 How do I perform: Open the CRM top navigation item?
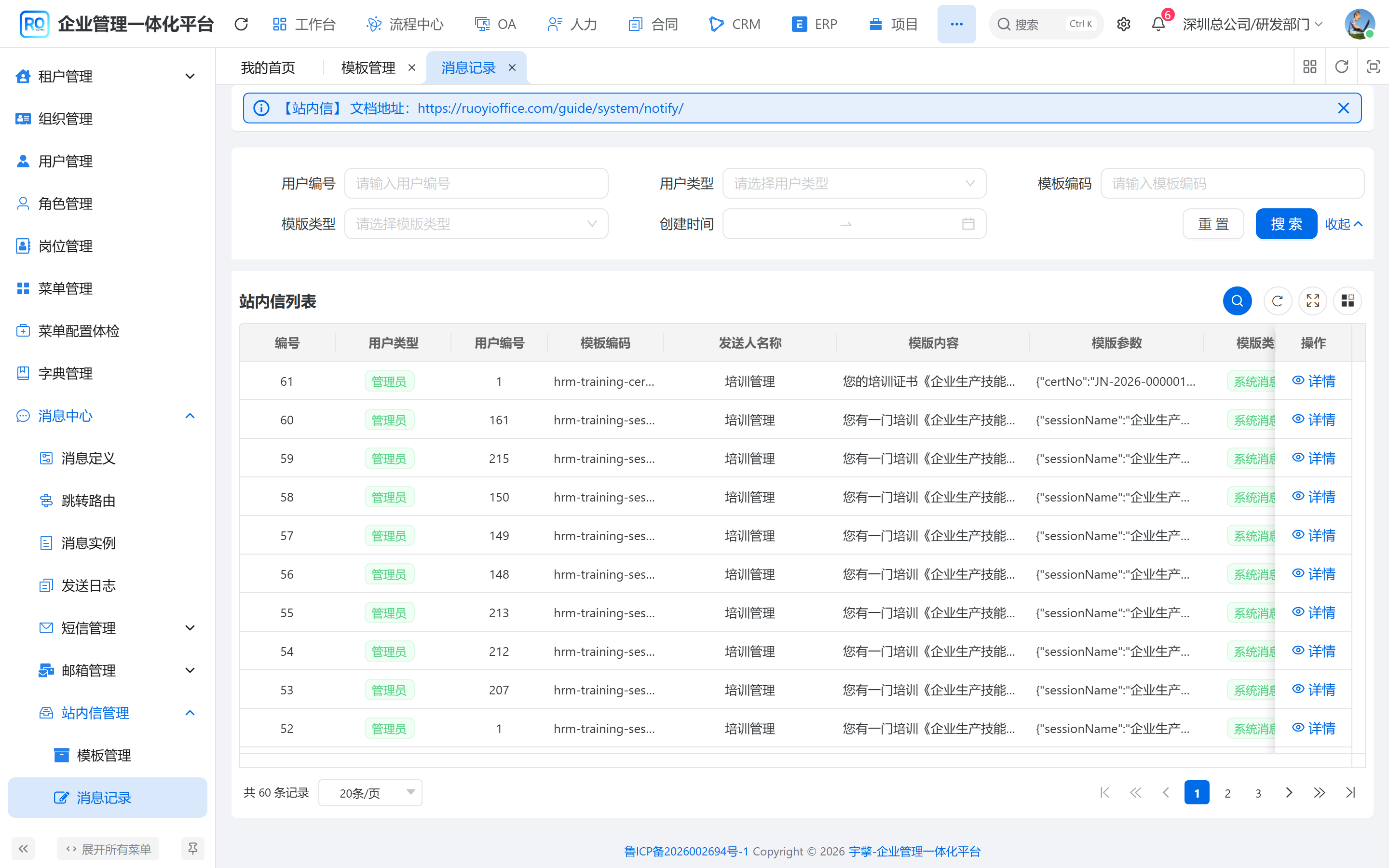pos(735,24)
